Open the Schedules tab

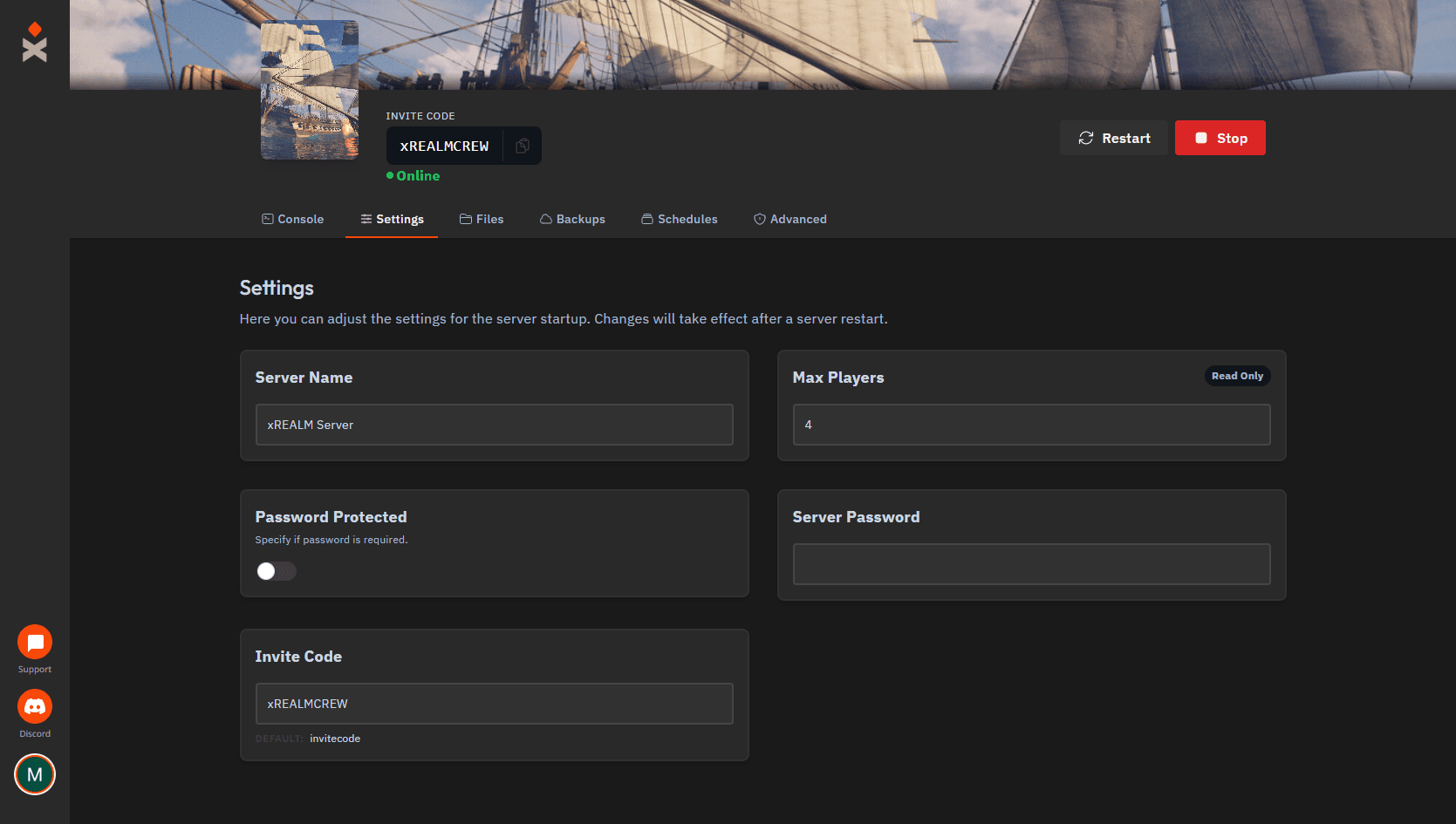tap(680, 219)
